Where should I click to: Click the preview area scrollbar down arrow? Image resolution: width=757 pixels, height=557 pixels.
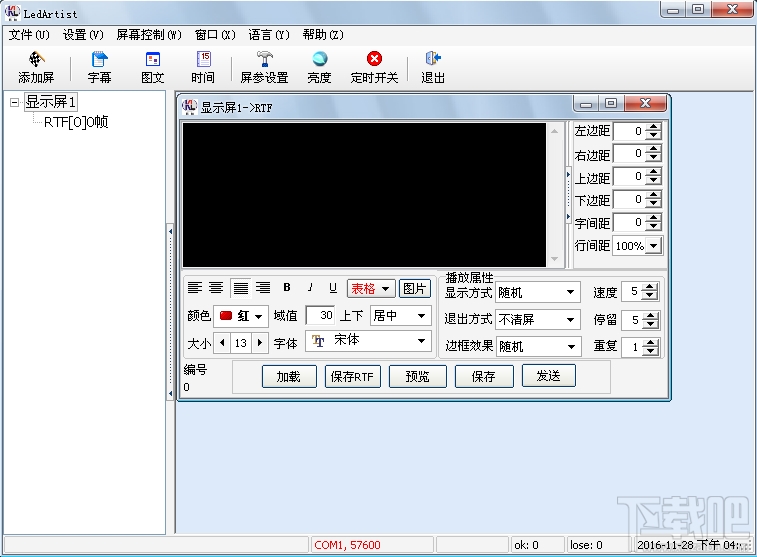click(554, 259)
